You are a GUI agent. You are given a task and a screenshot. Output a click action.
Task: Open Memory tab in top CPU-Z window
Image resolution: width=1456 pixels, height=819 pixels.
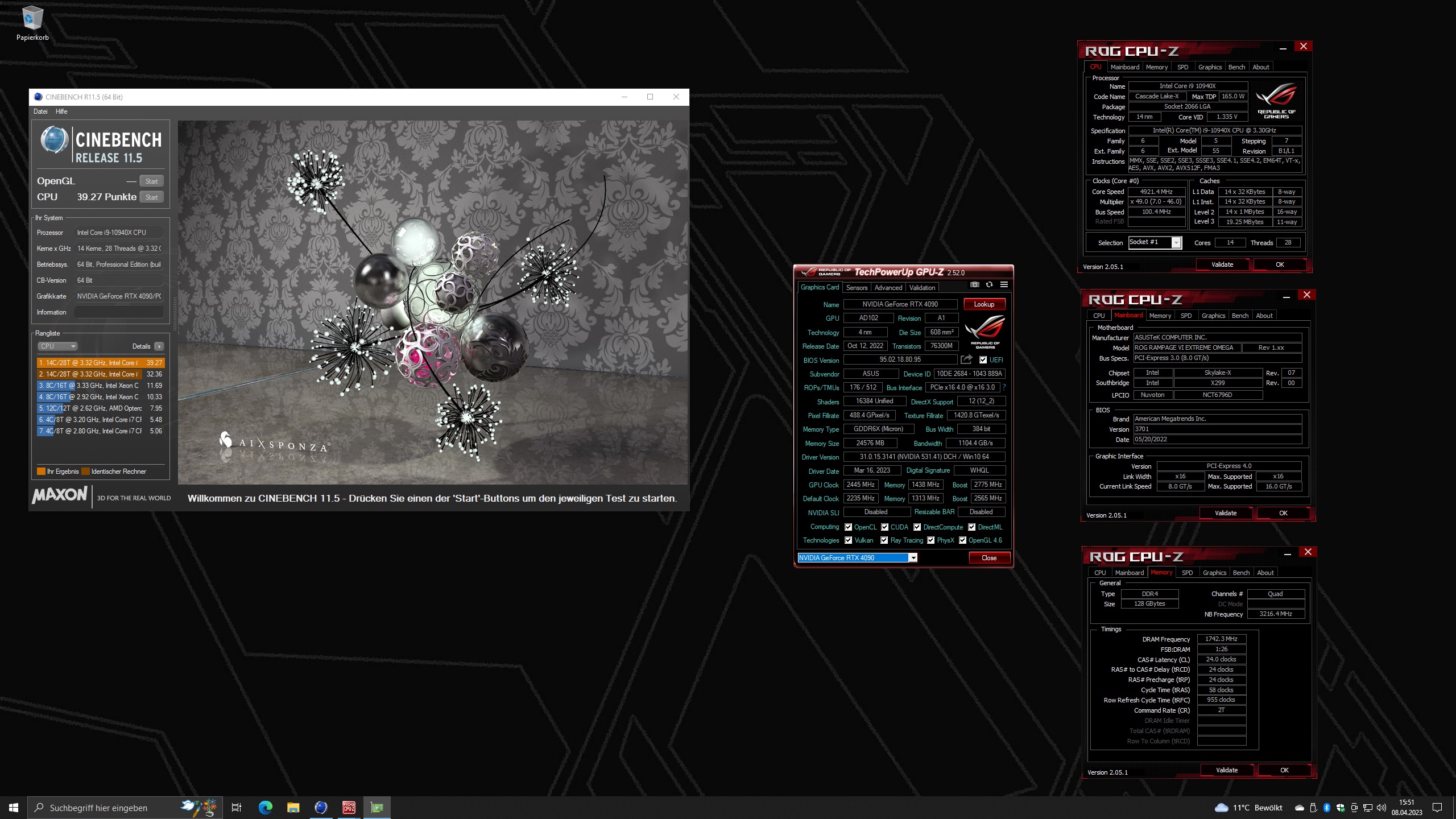tap(1156, 67)
